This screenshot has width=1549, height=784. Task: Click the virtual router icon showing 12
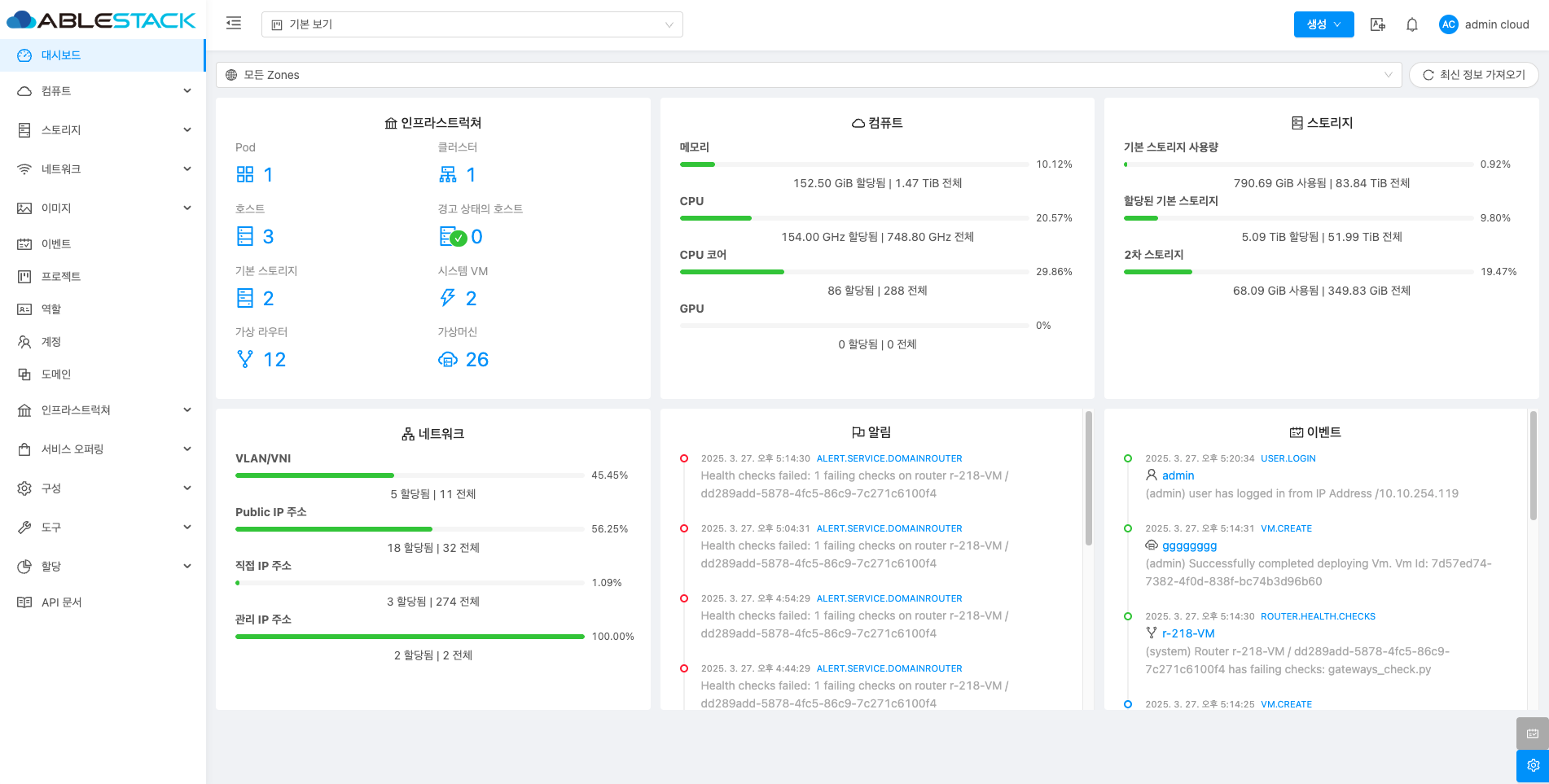pos(244,360)
